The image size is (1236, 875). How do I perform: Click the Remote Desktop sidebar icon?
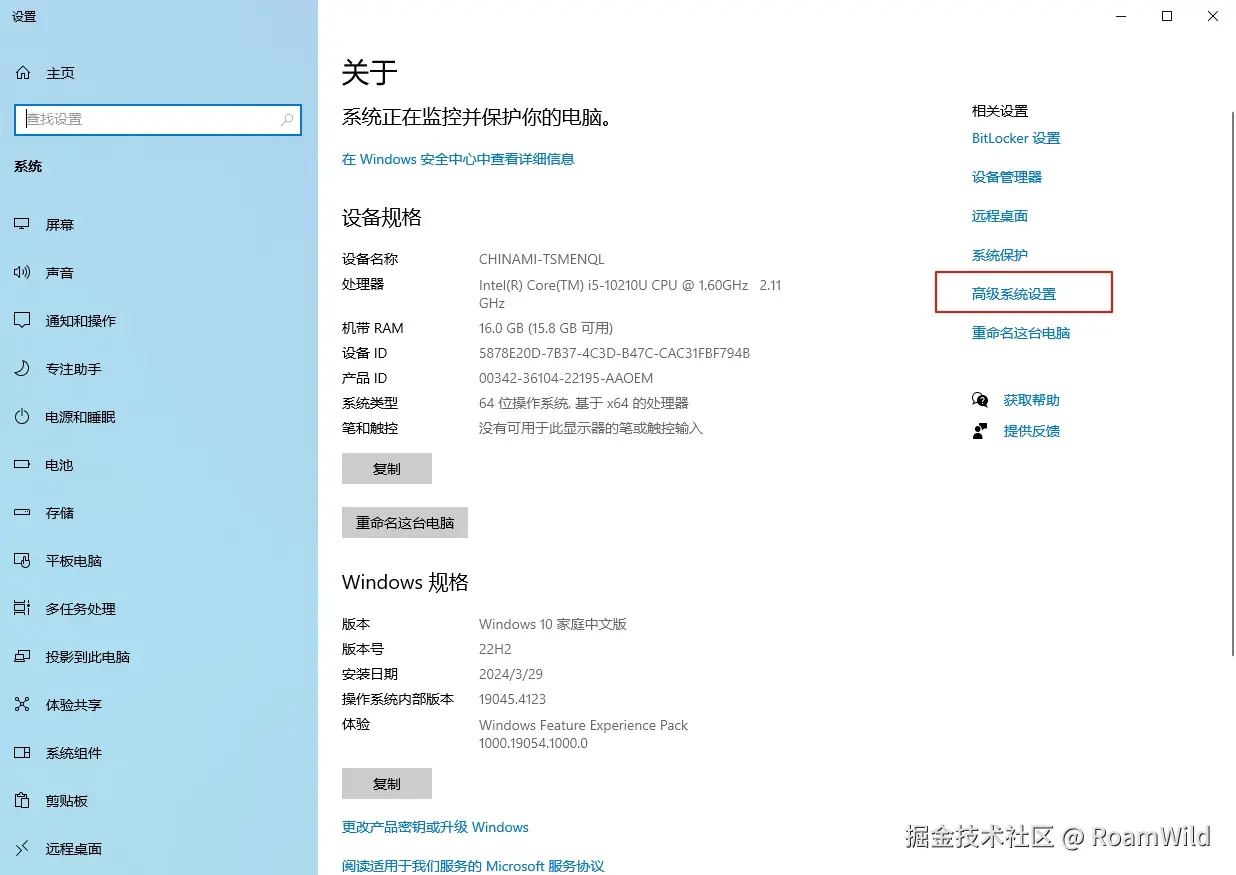pos(22,849)
